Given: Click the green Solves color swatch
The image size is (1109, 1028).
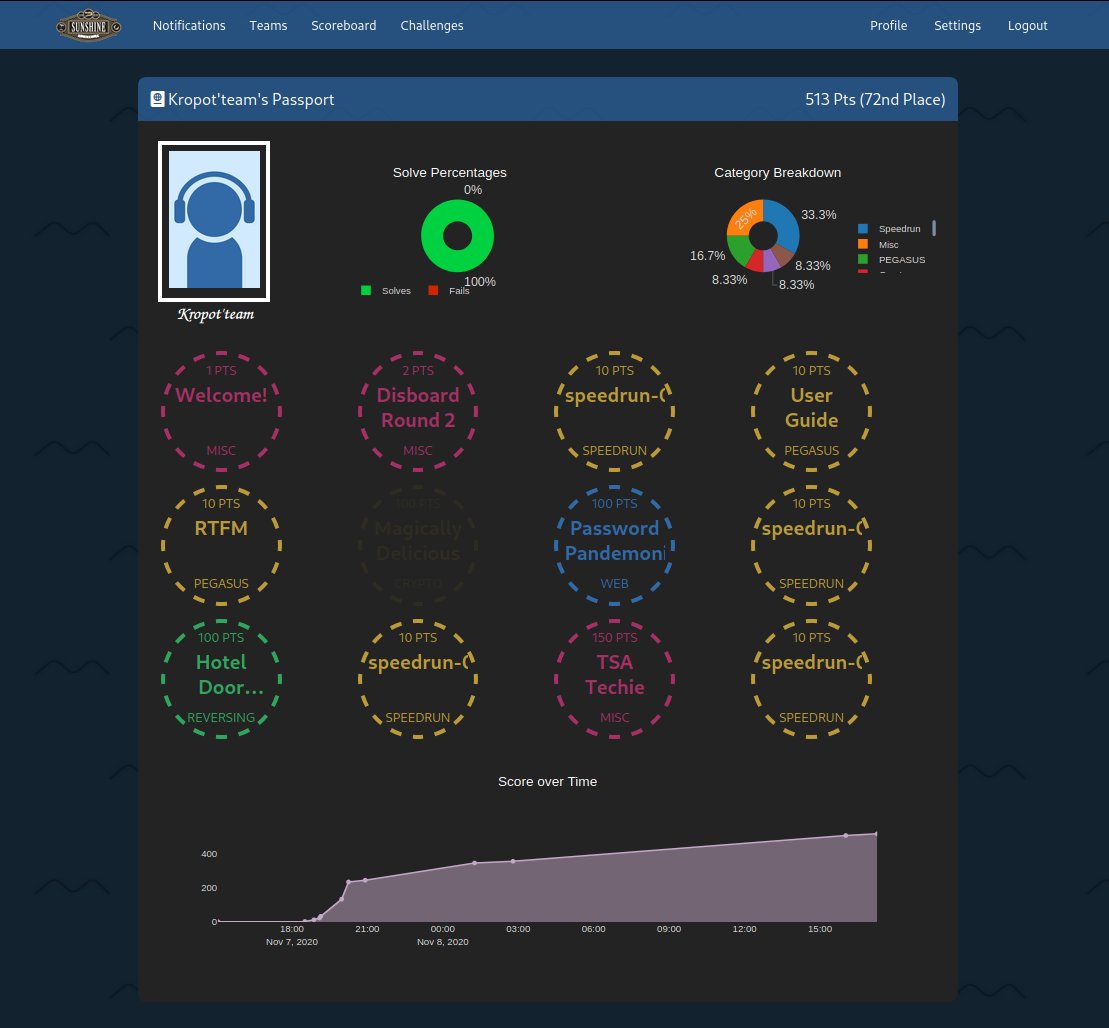Looking at the screenshot, I should (366, 290).
